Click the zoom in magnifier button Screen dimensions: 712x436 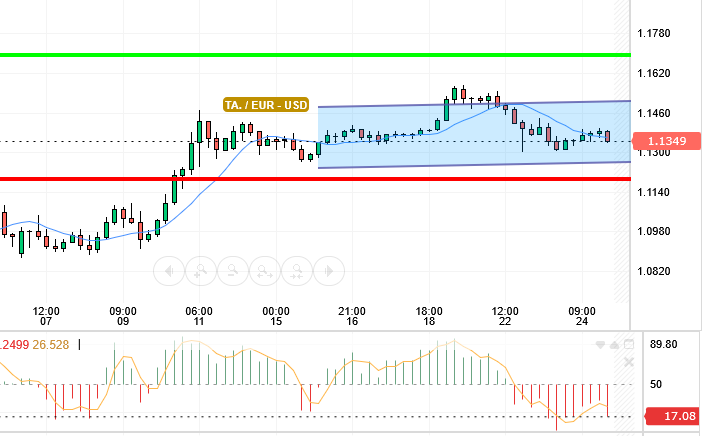pos(201,271)
